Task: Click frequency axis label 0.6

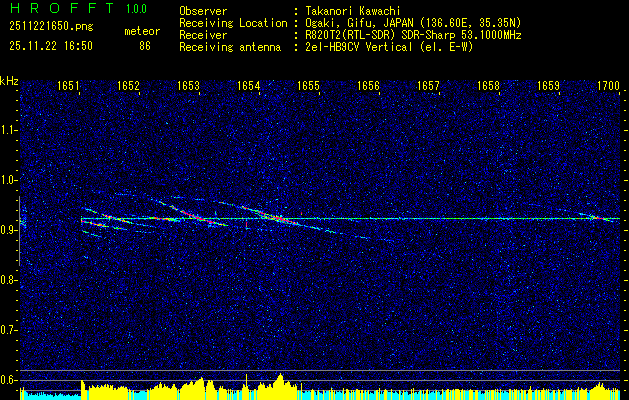Action: tap(9, 380)
